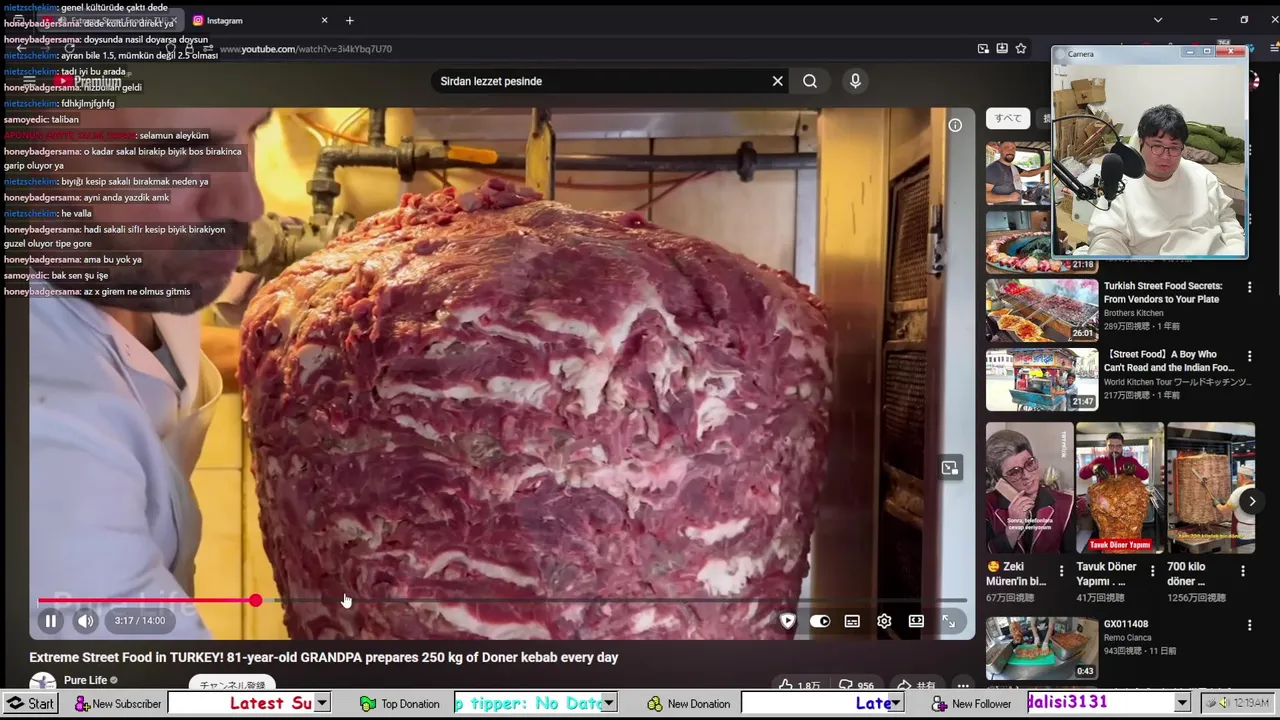Click the search magnifier button
The width and height of the screenshot is (1280, 720).
(810, 81)
